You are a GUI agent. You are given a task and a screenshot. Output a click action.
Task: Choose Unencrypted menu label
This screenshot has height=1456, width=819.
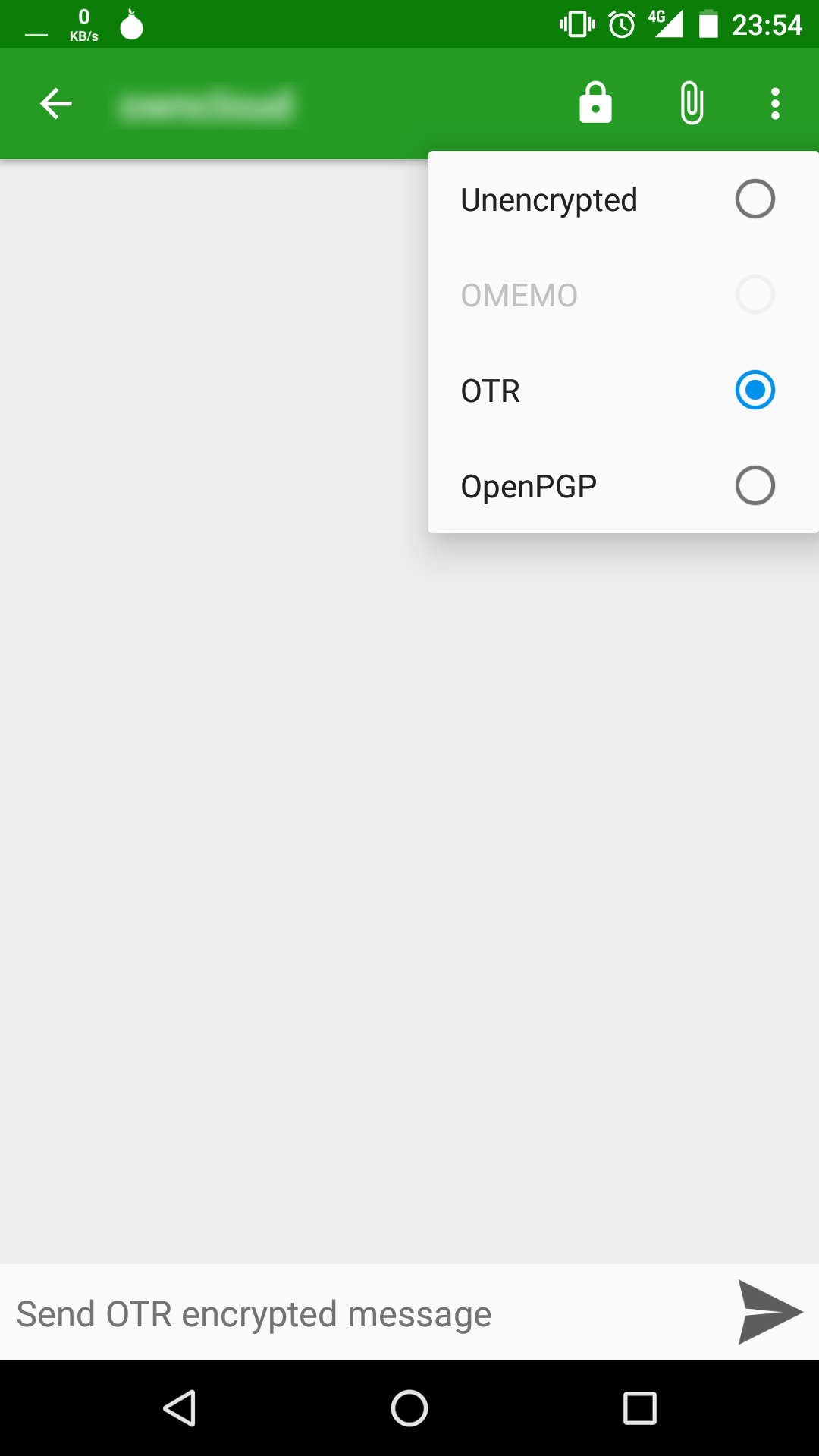(549, 200)
